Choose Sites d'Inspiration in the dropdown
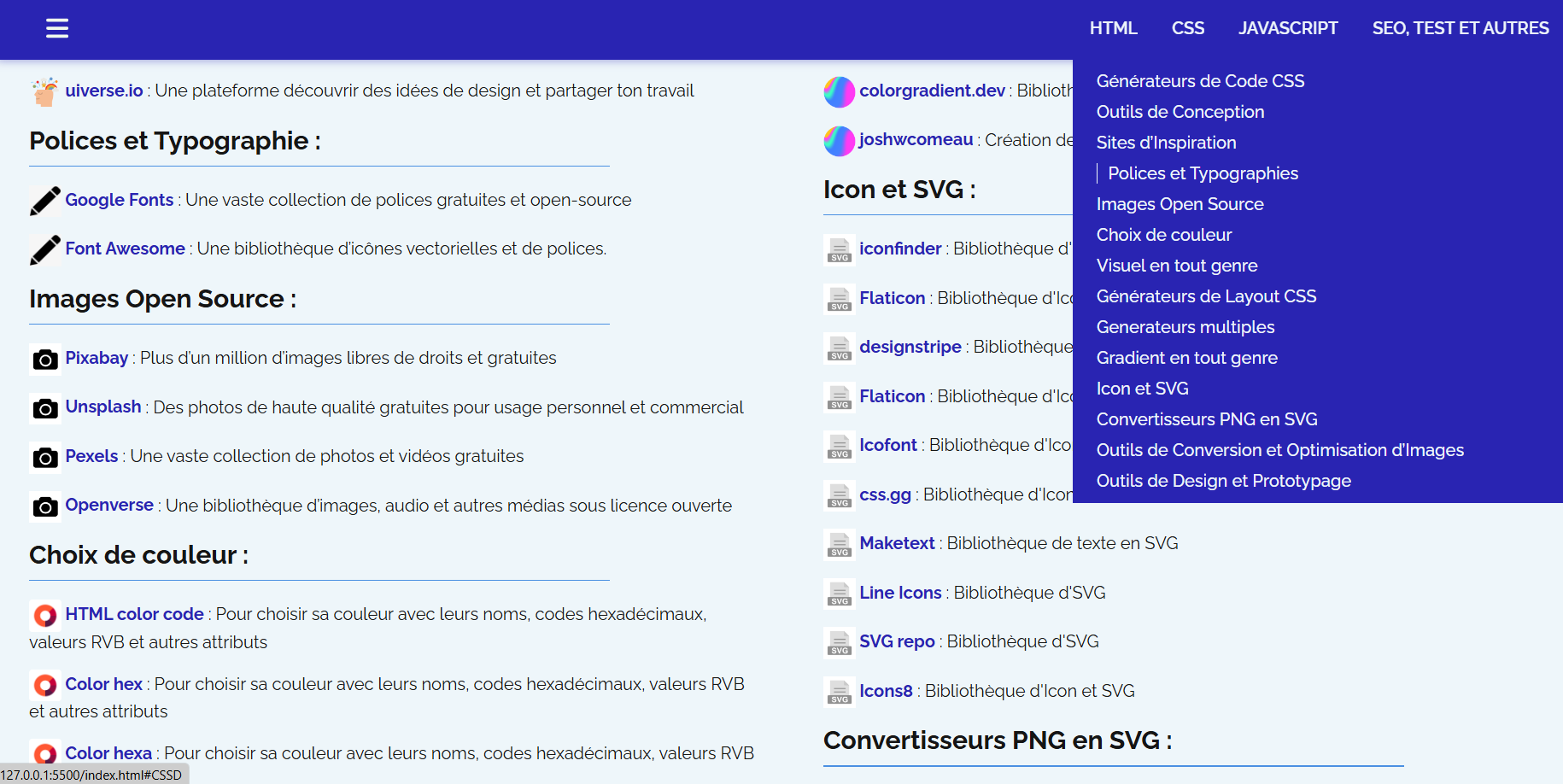The width and height of the screenshot is (1563, 784). coord(1166,143)
